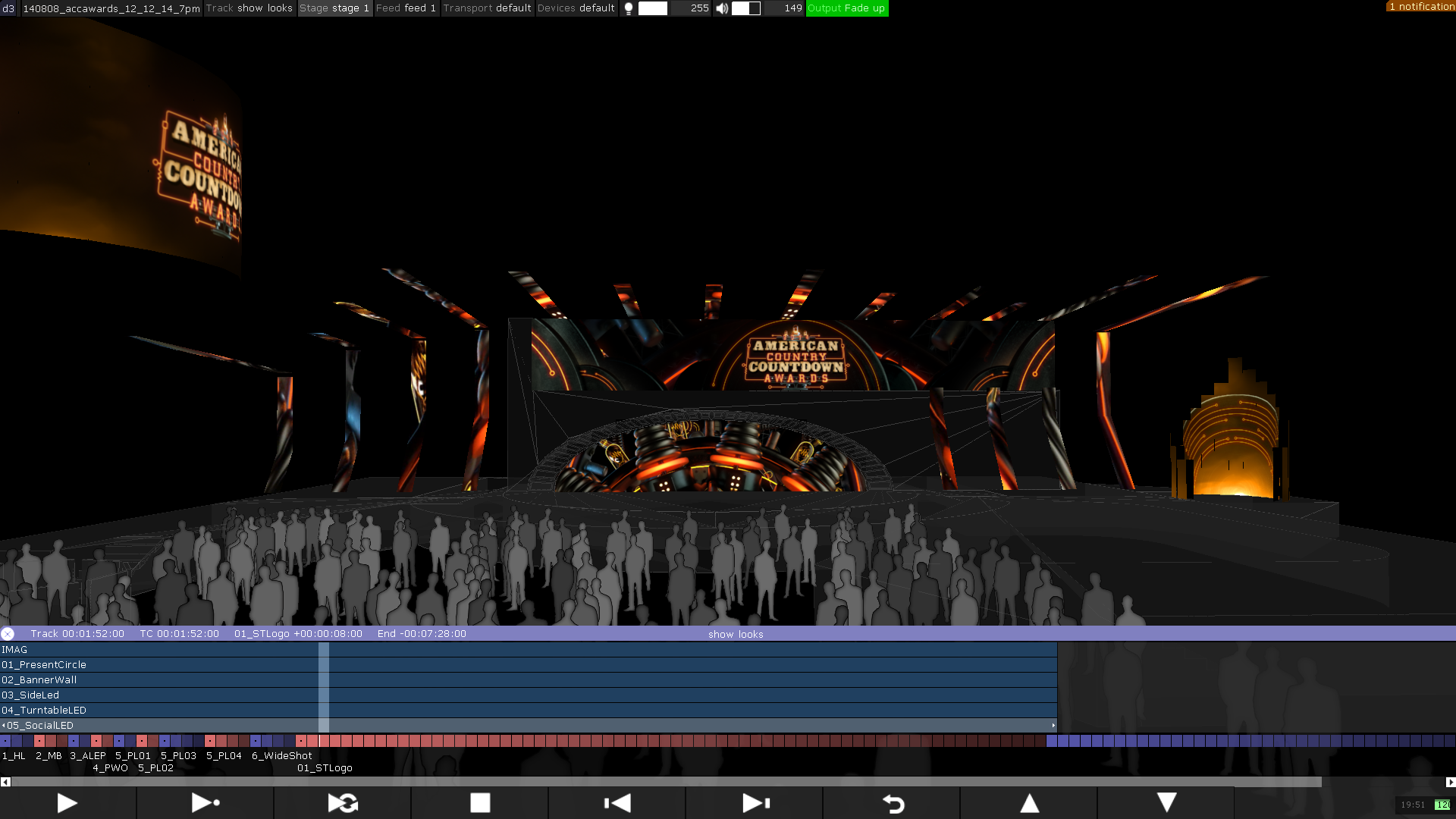
Task: Click the timeline horizontal scrollbar thumb
Action: pos(667,782)
